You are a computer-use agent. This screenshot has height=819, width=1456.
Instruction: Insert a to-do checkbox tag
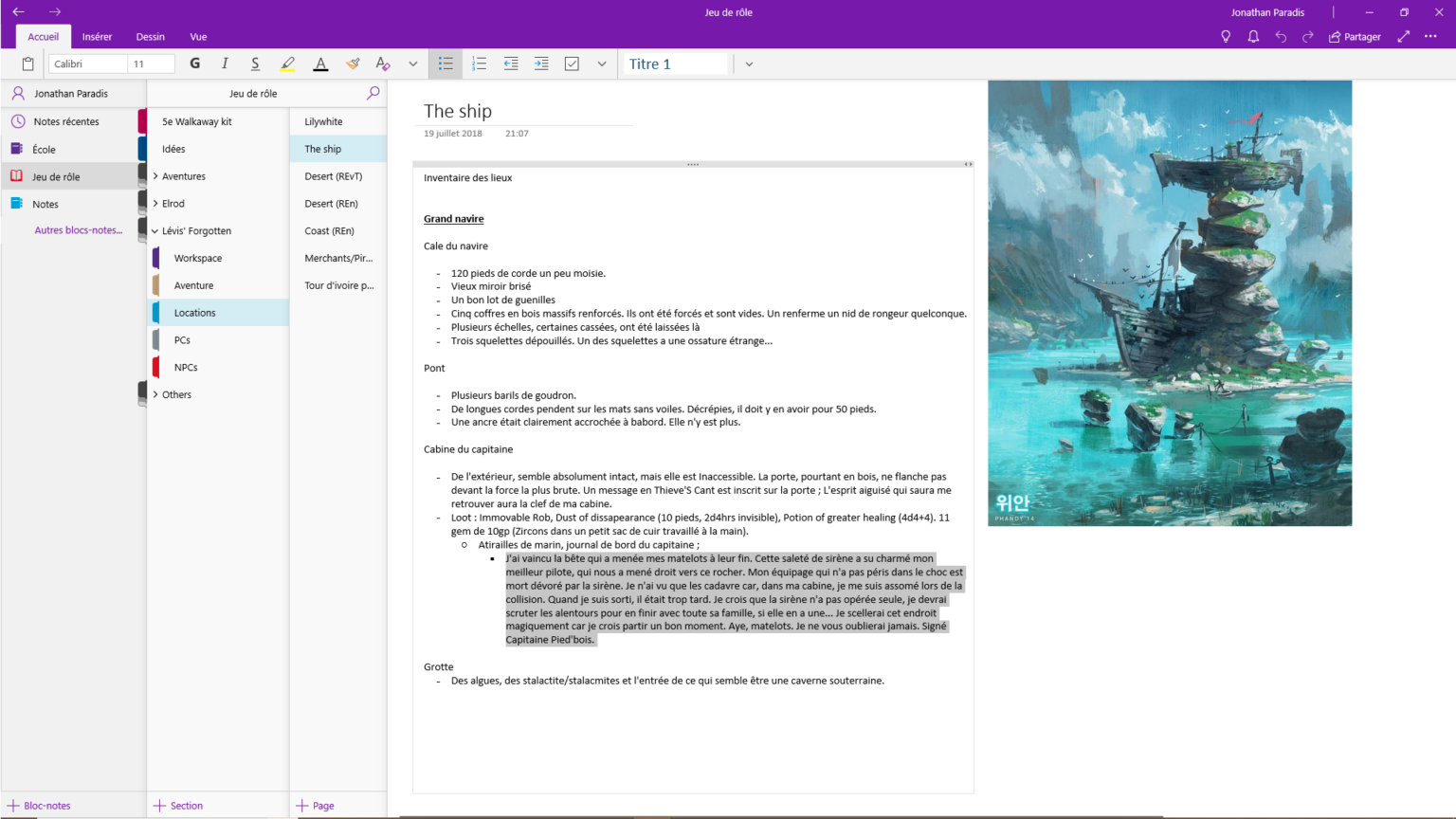pyautogui.click(x=572, y=64)
